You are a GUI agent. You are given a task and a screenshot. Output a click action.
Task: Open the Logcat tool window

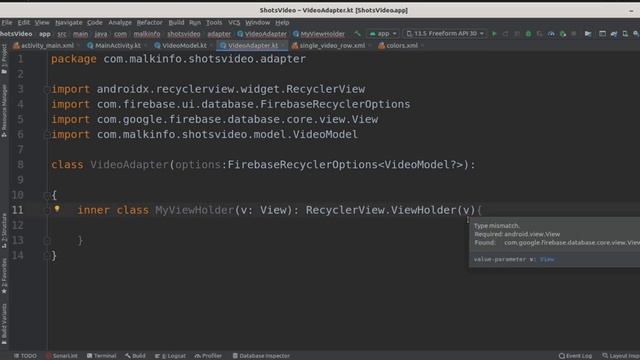(170, 356)
